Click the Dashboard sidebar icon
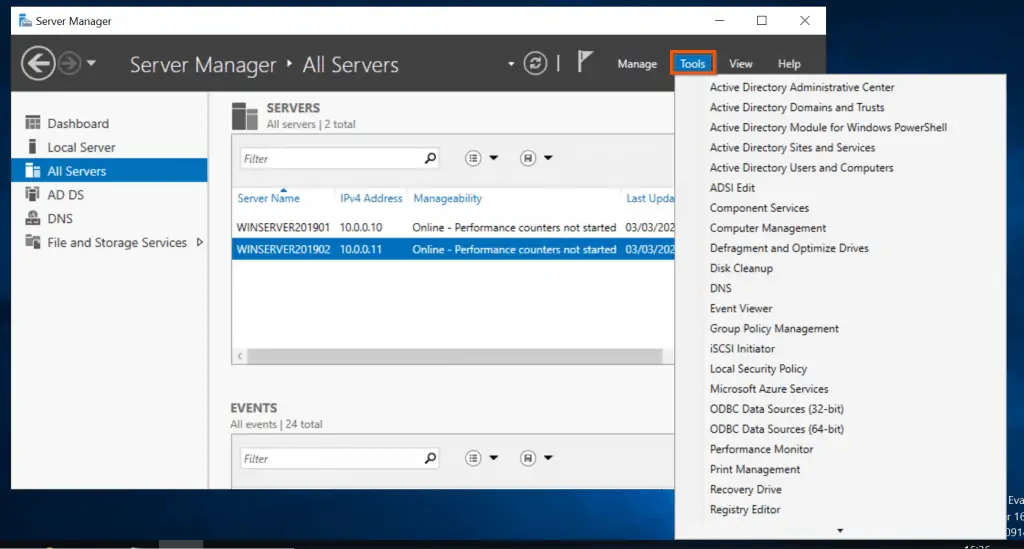This screenshot has height=549, width=1024. pos(32,123)
